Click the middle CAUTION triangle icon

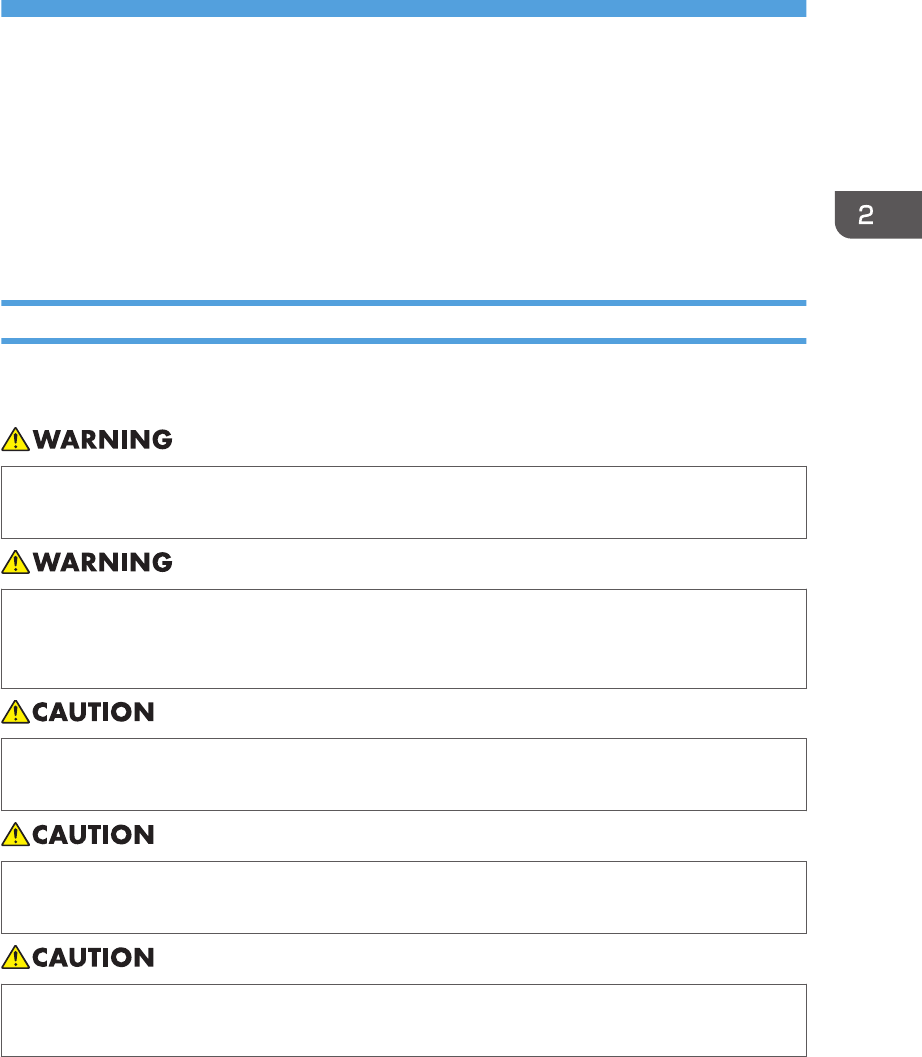point(14,835)
